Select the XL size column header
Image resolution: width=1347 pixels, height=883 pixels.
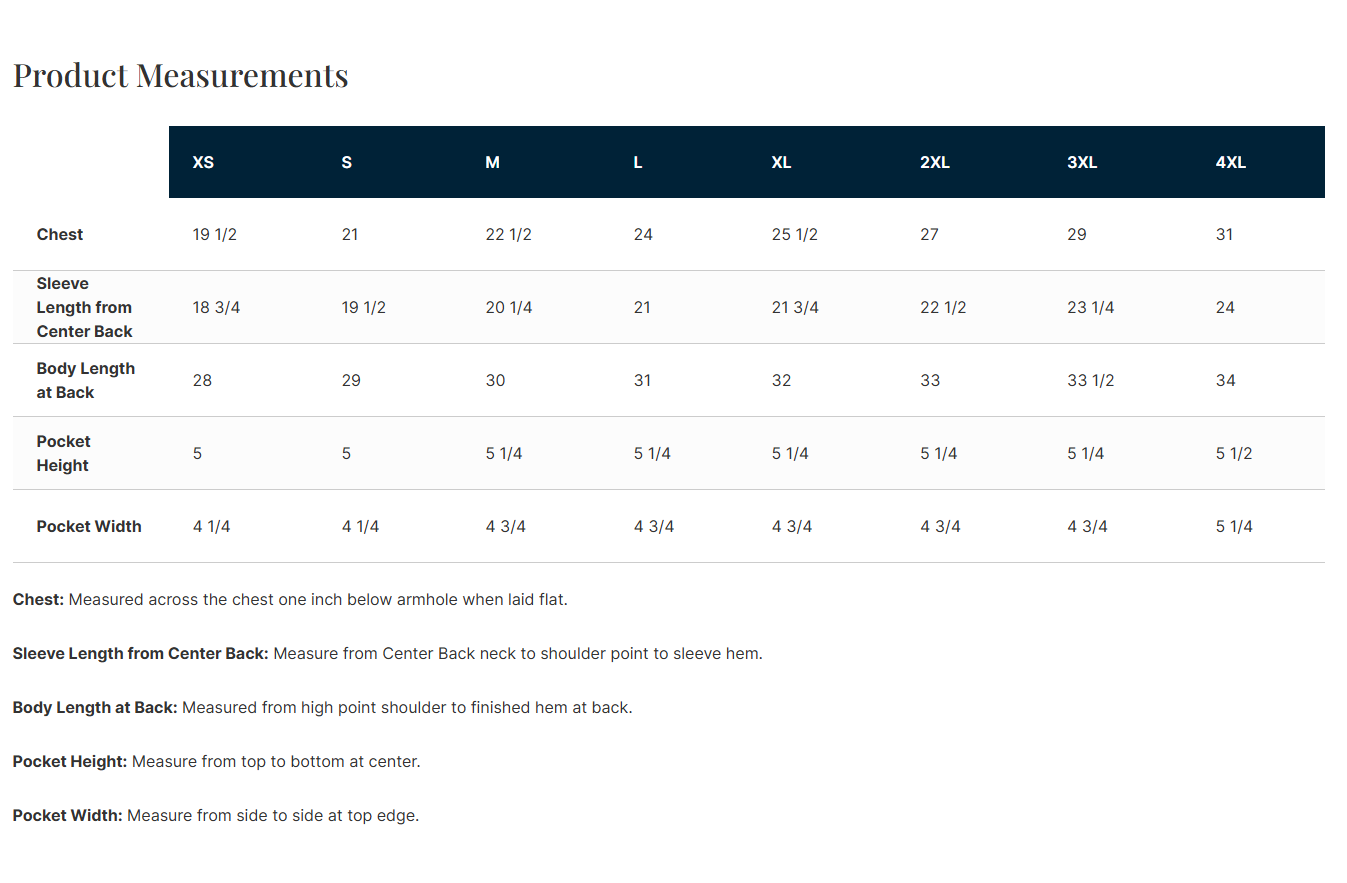(781, 162)
